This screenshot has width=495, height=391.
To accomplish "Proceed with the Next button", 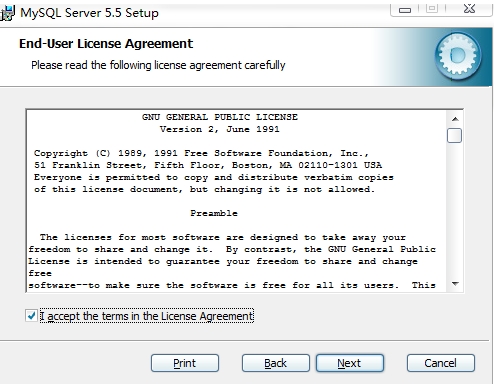I will click(350, 363).
